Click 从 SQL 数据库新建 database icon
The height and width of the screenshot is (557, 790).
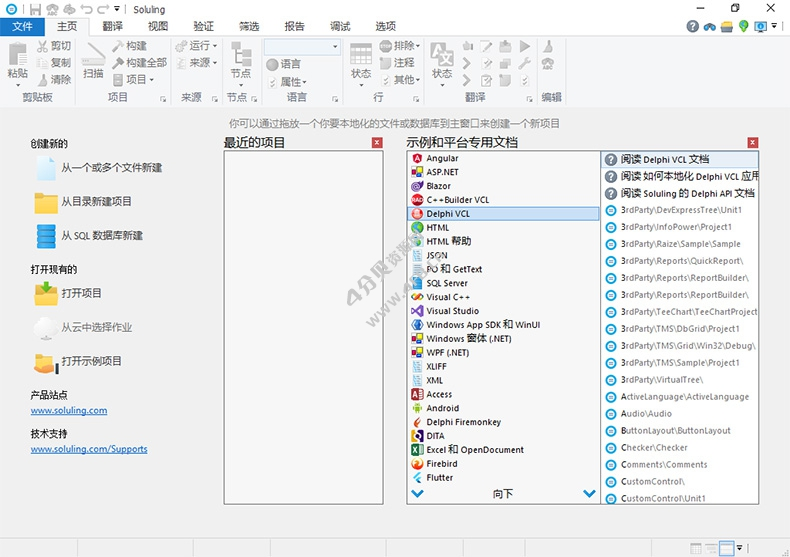click(x=46, y=236)
